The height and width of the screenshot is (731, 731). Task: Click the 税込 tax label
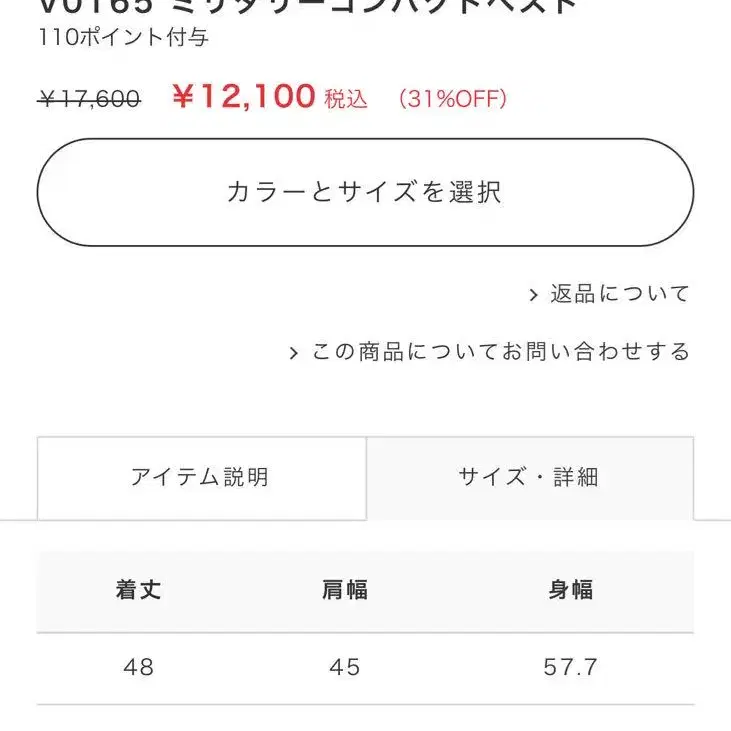(346, 99)
